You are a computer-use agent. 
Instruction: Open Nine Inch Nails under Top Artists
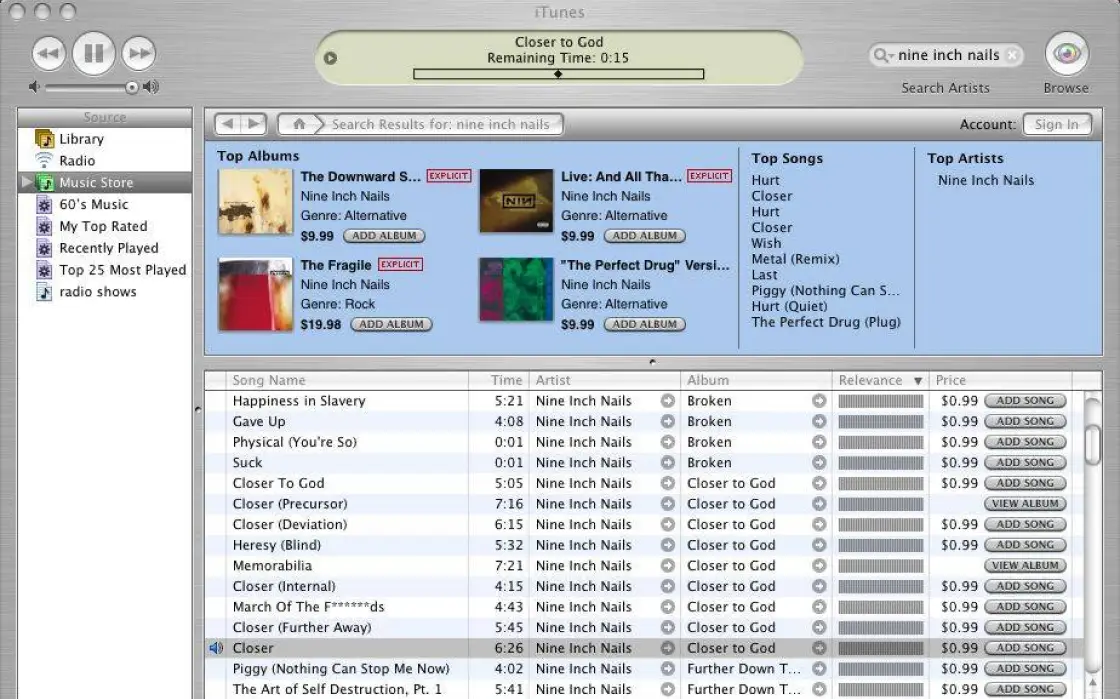pos(986,181)
